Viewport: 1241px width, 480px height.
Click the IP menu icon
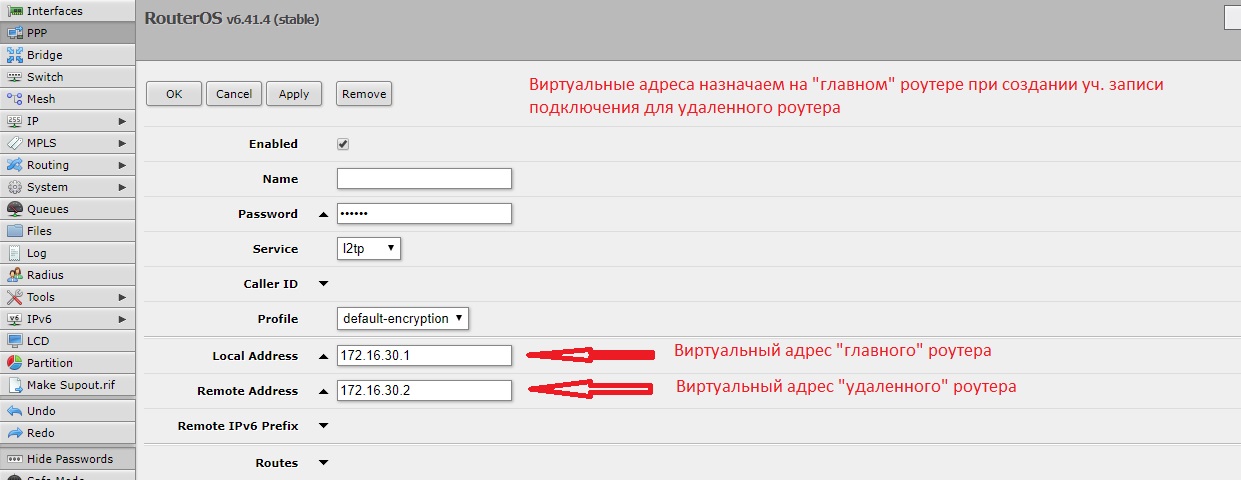point(15,121)
